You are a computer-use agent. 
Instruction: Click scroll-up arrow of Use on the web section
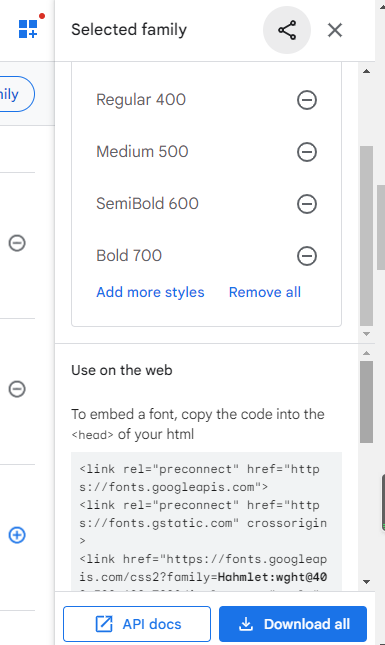click(x=366, y=353)
